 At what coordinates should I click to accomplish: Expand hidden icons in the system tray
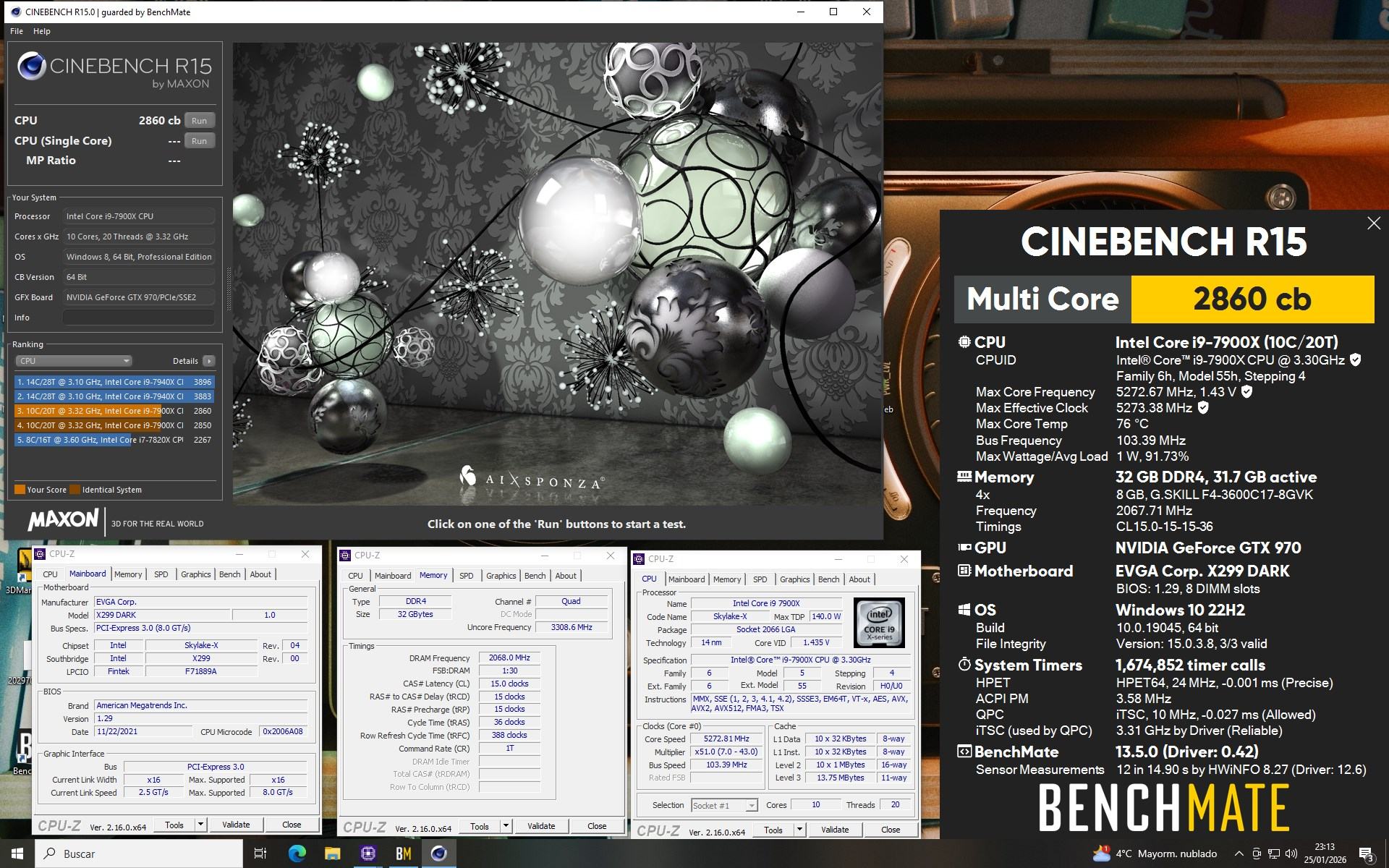click(1239, 854)
